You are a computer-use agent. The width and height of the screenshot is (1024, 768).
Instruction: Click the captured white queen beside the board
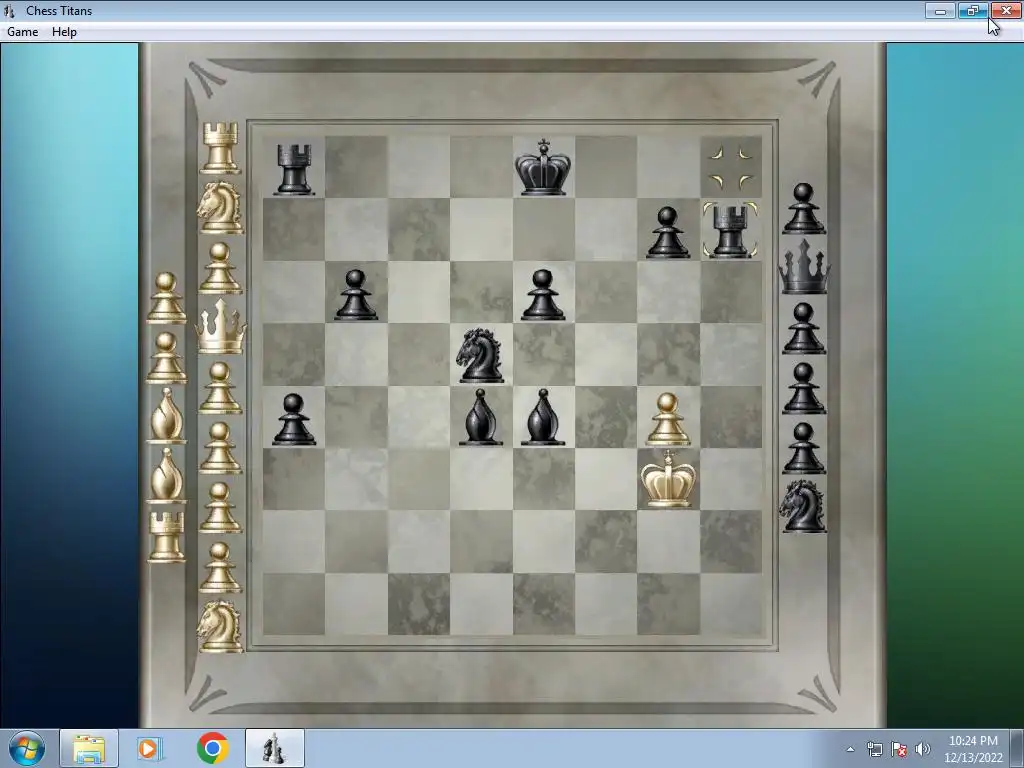coord(221,327)
